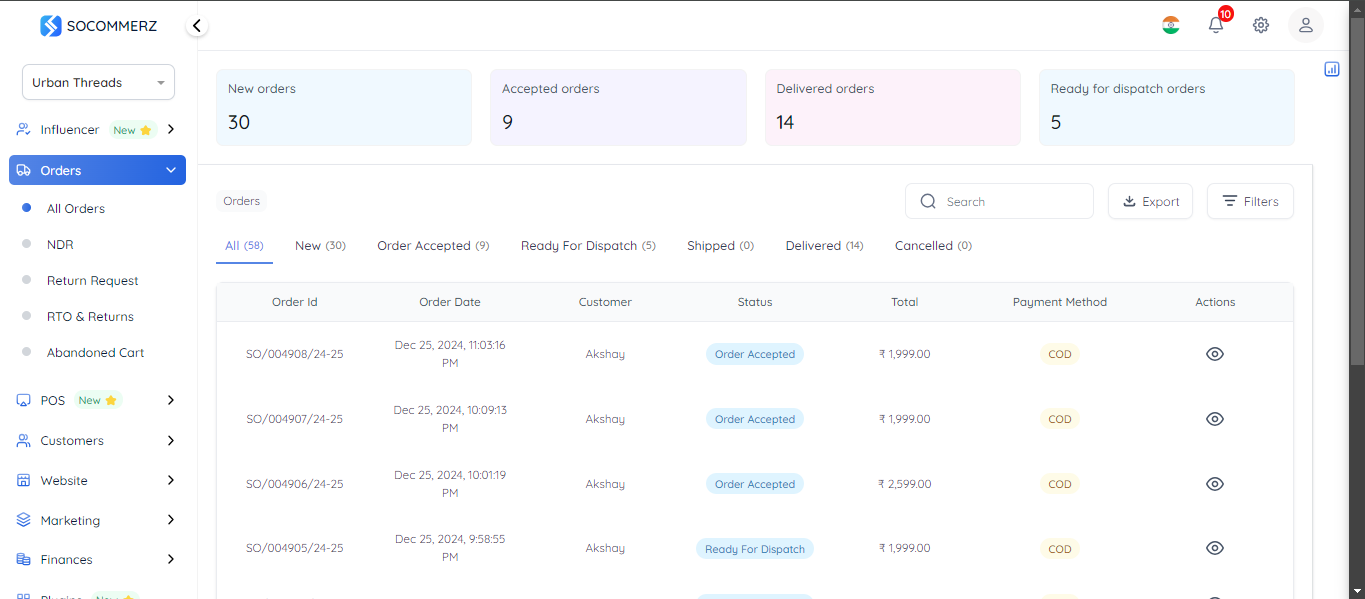Open the analytics chart icon at right edge
Image resolution: width=1365 pixels, height=599 pixels.
click(1332, 69)
